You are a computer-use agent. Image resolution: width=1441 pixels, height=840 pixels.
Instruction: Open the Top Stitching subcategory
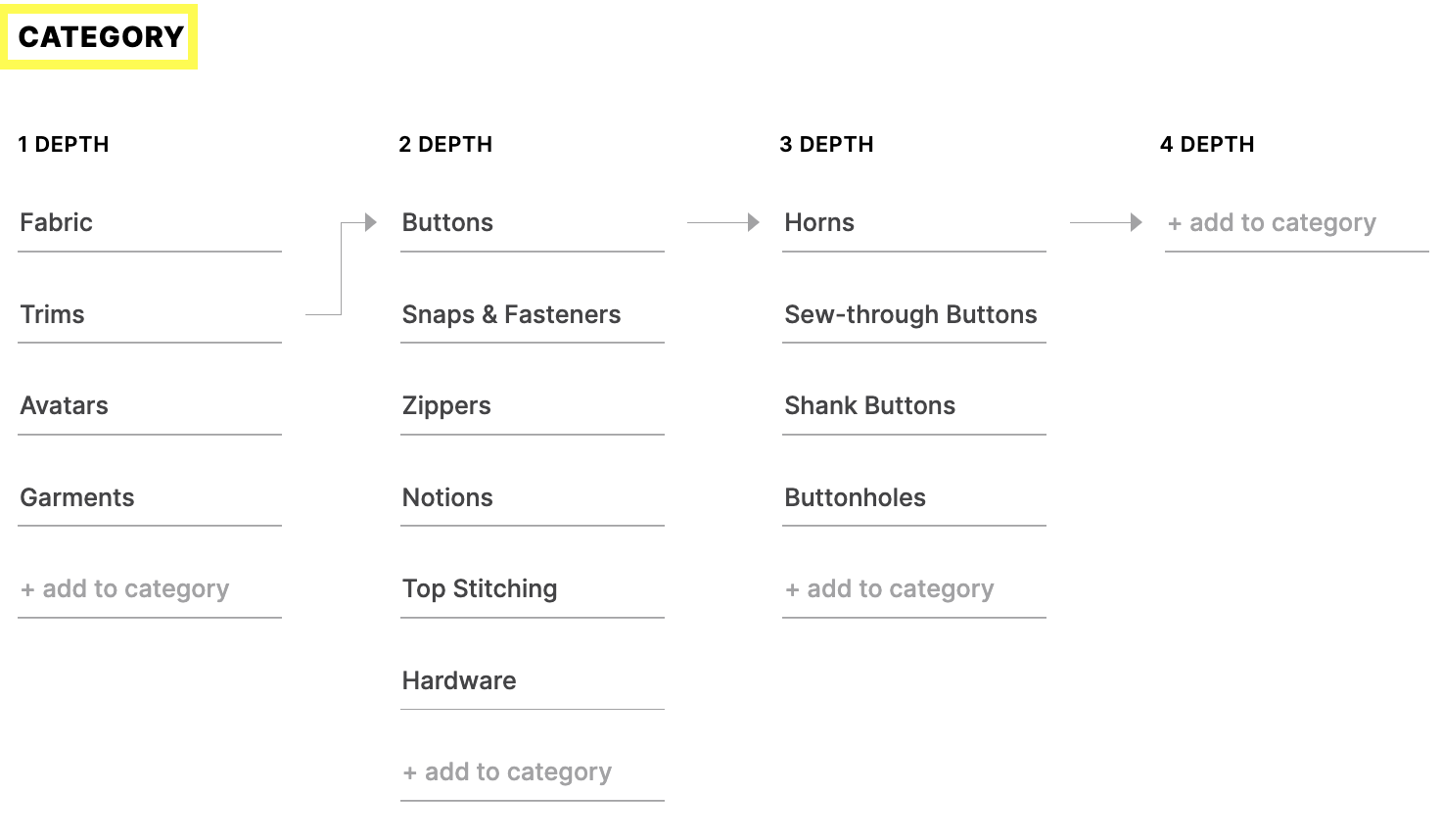[x=533, y=589]
